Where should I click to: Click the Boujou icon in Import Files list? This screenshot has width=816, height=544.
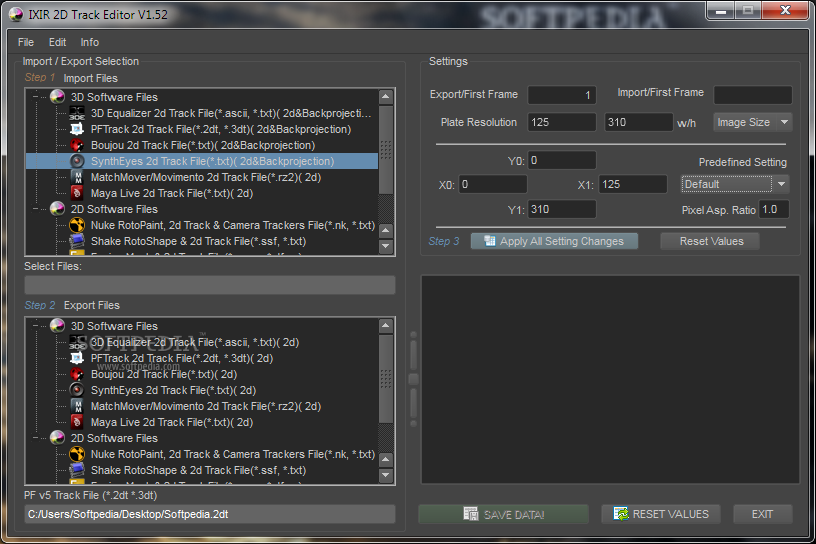[77, 145]
